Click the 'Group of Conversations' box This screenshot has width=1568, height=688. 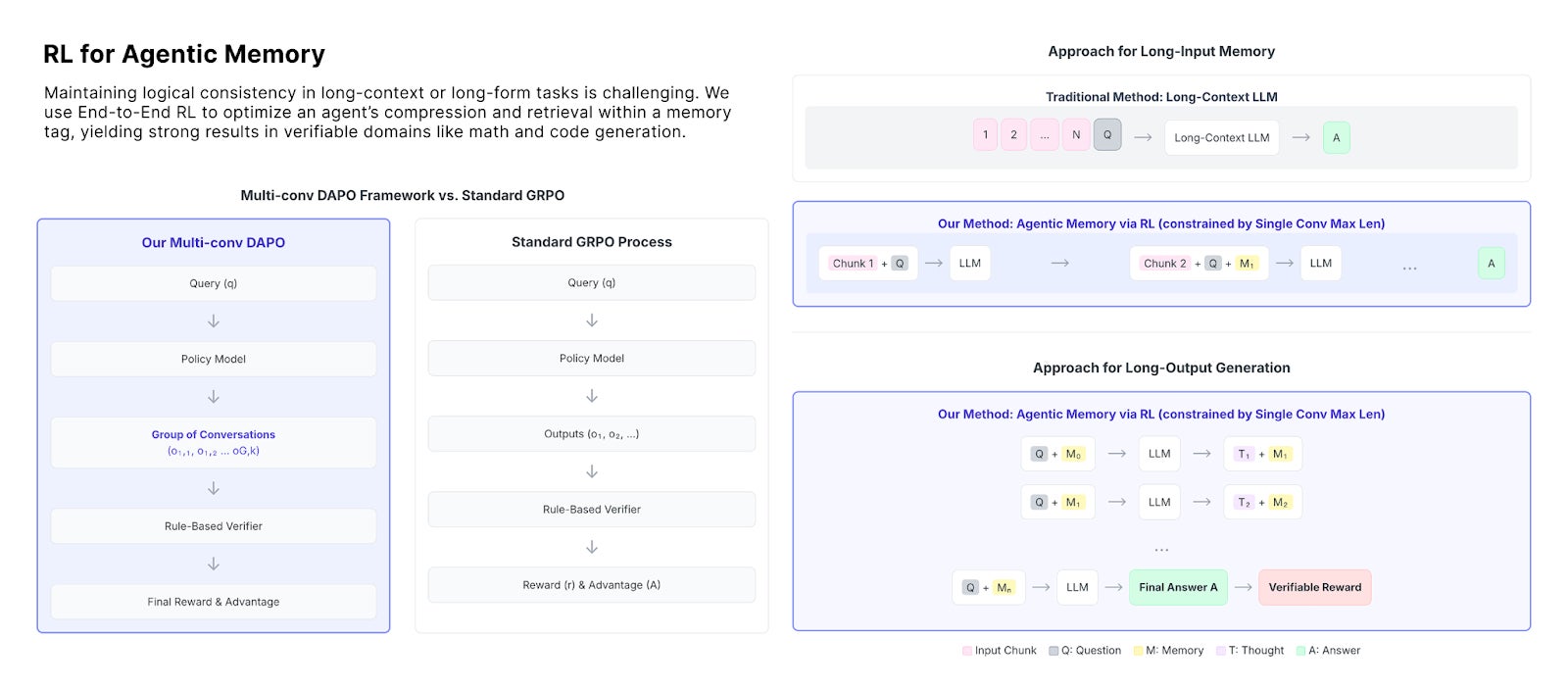214,443
